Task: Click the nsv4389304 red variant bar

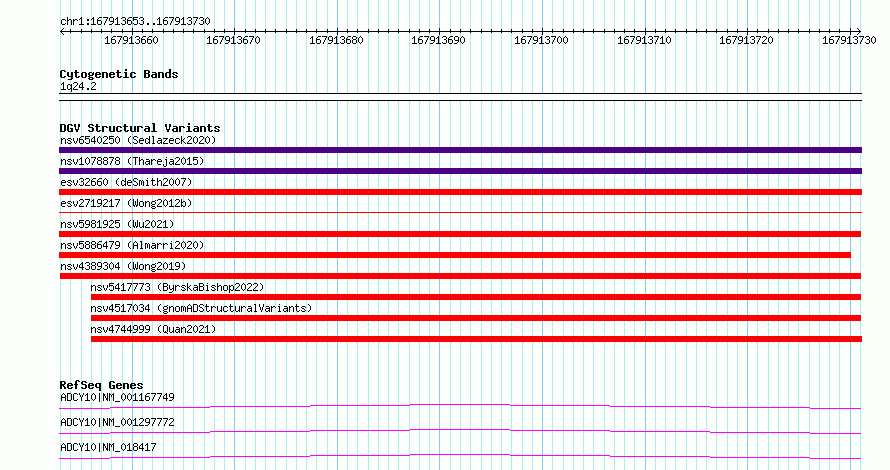Action: (460, 276)
